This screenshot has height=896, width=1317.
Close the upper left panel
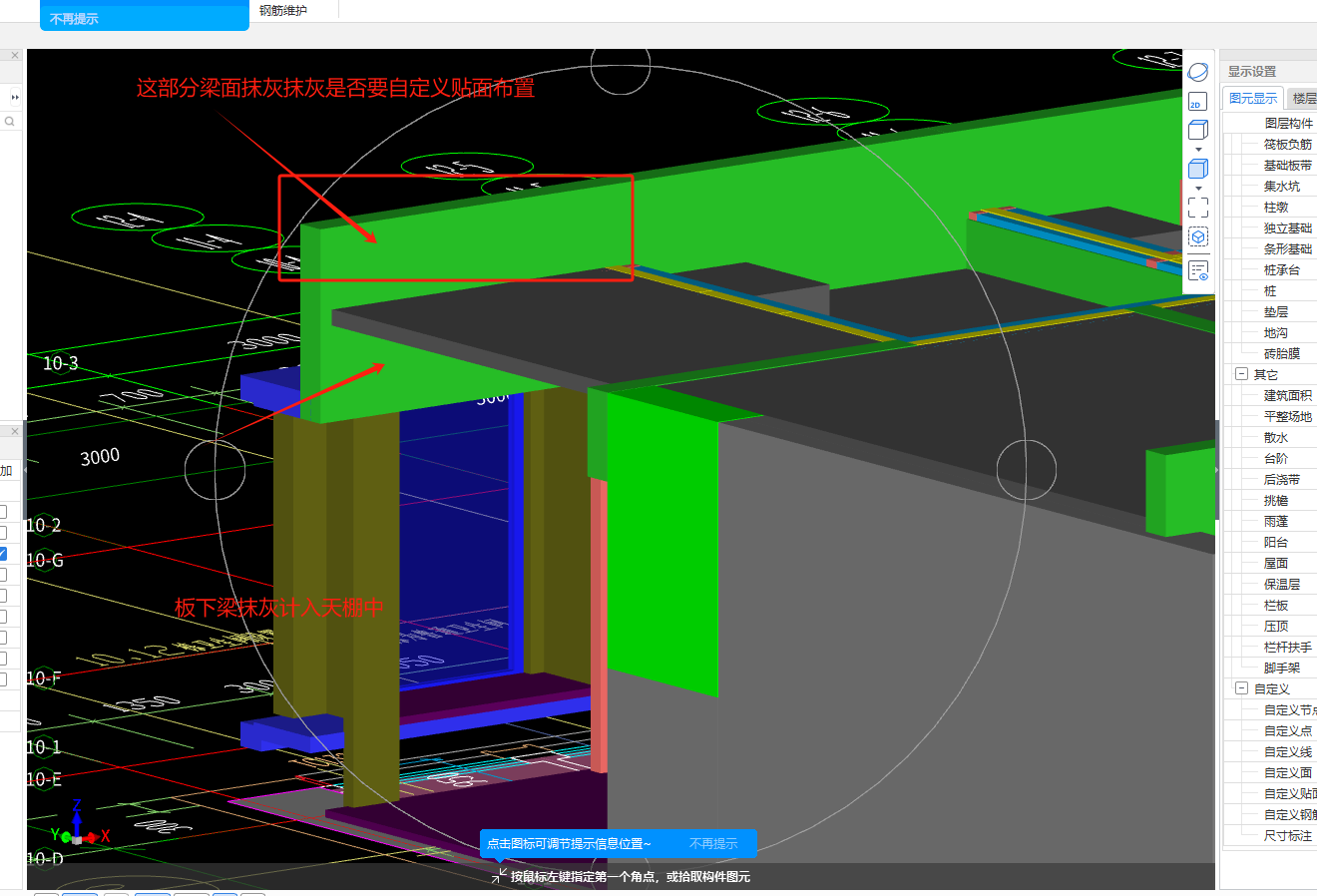coord(15,56)
